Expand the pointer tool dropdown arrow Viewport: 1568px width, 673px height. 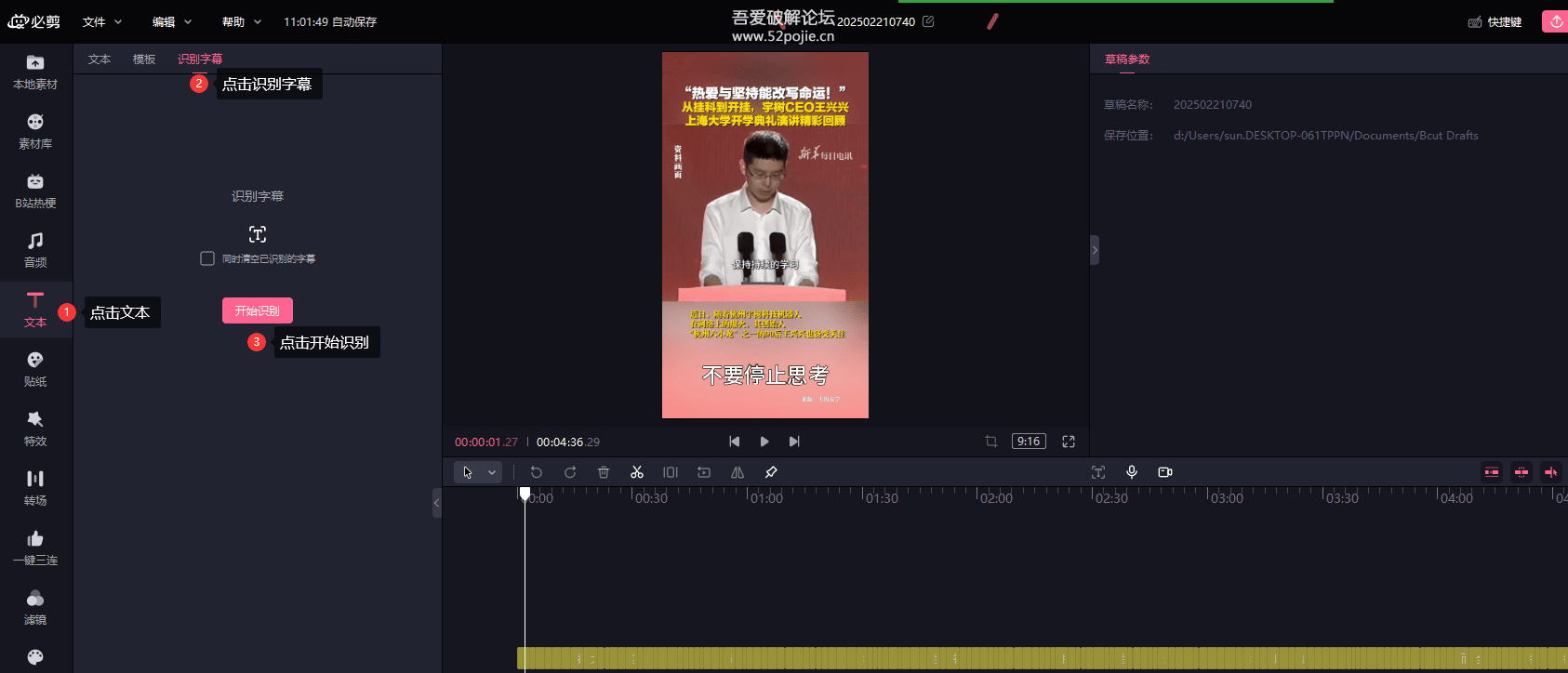pyautogui.click(x=492, y=472)
